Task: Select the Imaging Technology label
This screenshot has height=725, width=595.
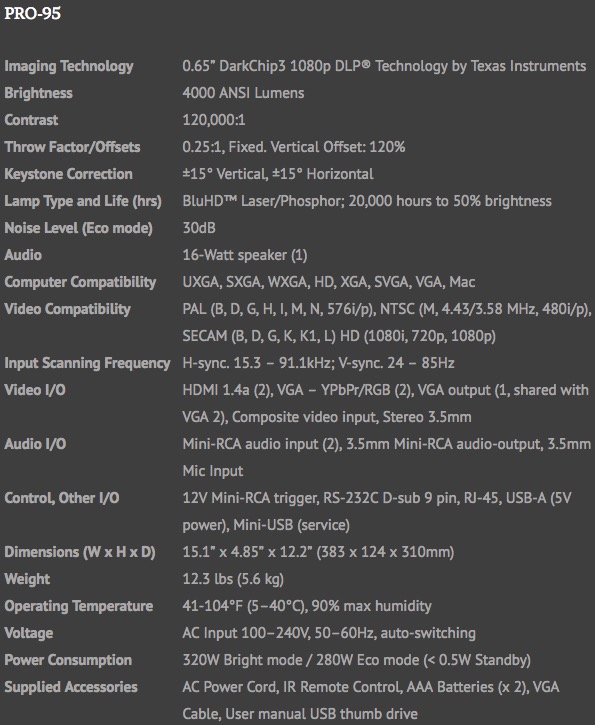Action: (x=69, y=66)
